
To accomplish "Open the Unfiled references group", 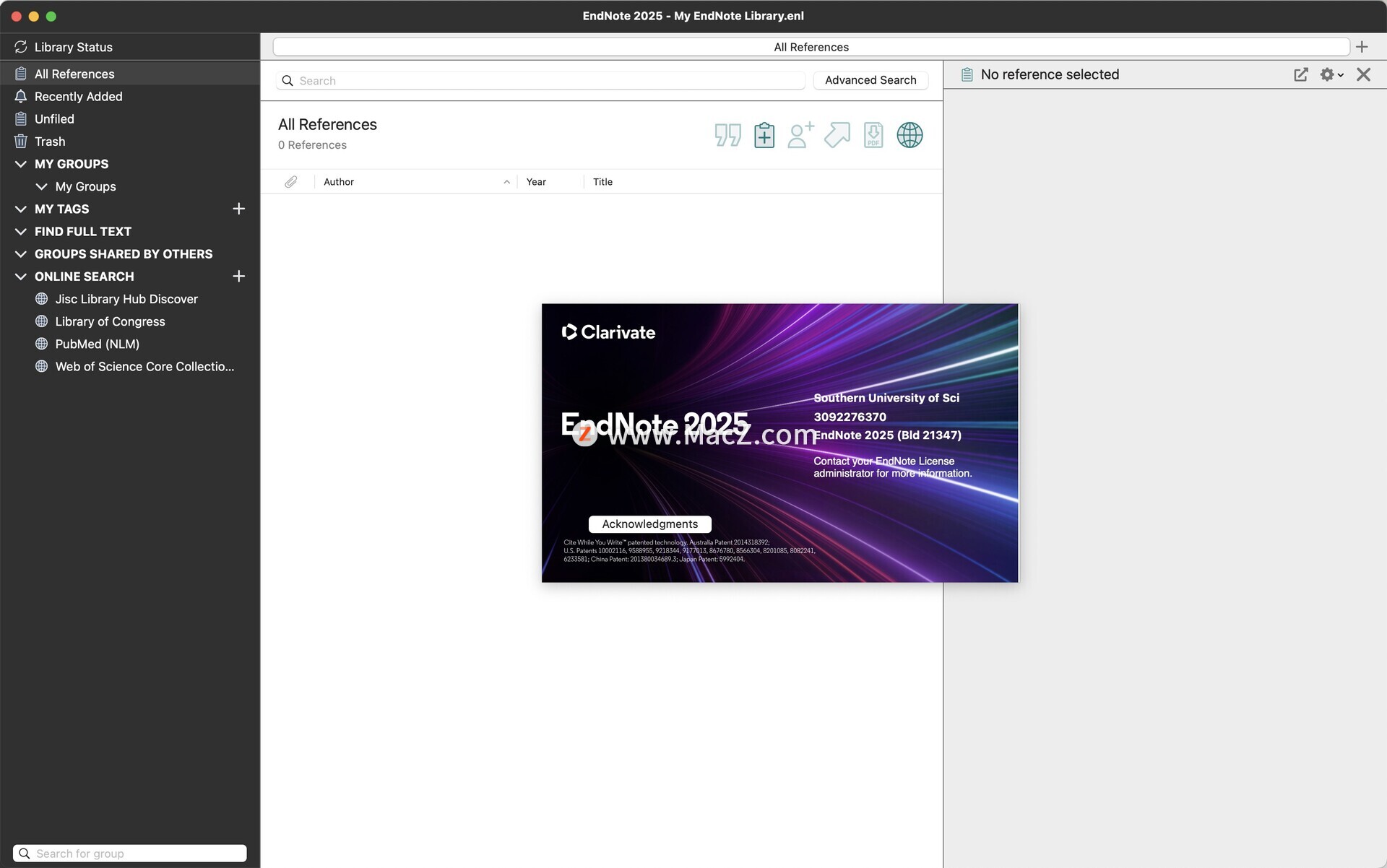I will point(130,118).
